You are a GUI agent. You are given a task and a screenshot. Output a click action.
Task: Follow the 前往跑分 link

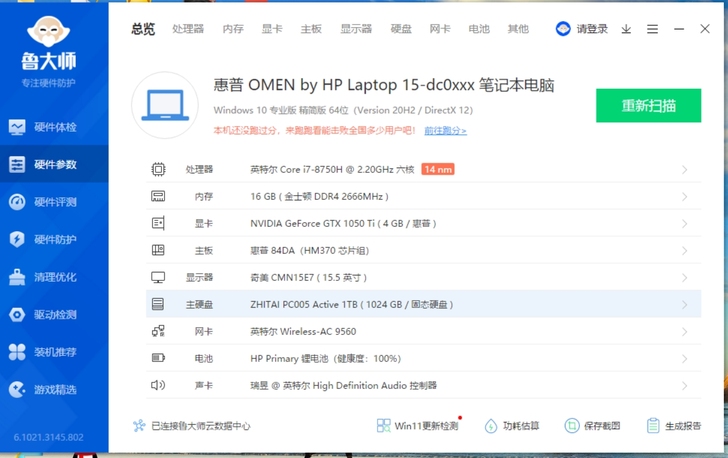tap(445, 131)
